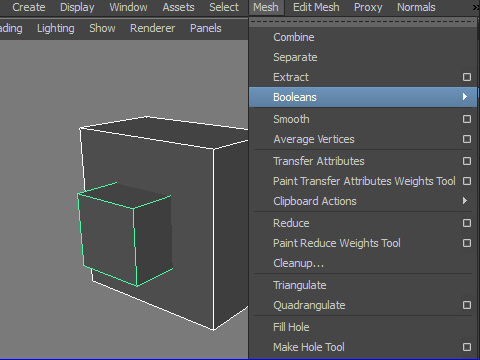Open the Assets menu
This screenshot has width=480, height=360.
point(178,7)
